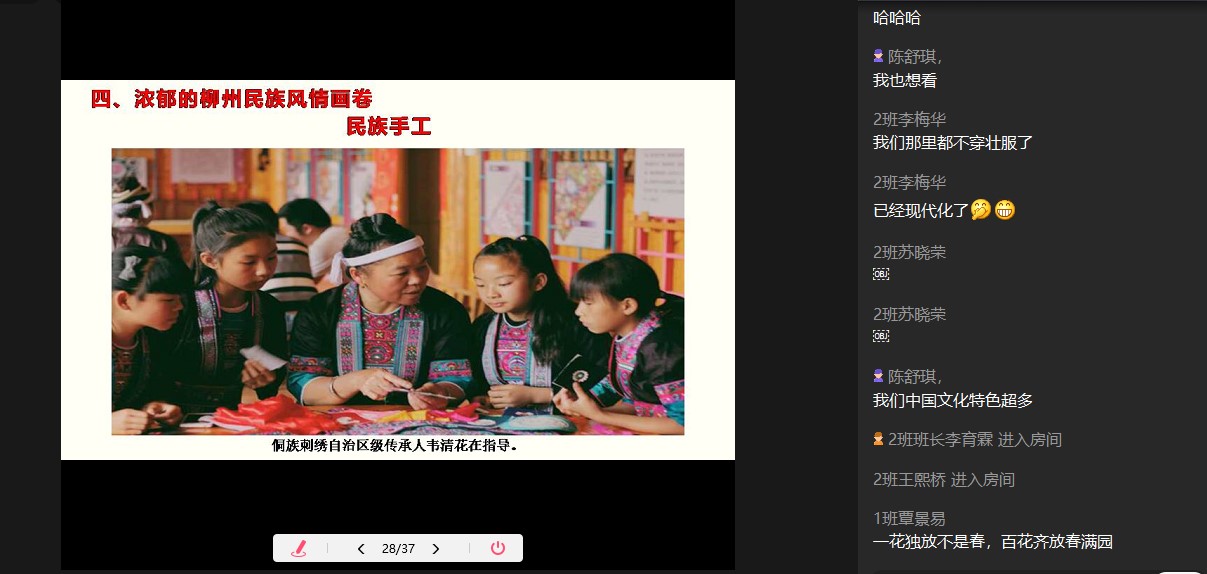The image size is (1207, 574).
Task: Select the chat message 我也想看
Action: coord(904,81)
